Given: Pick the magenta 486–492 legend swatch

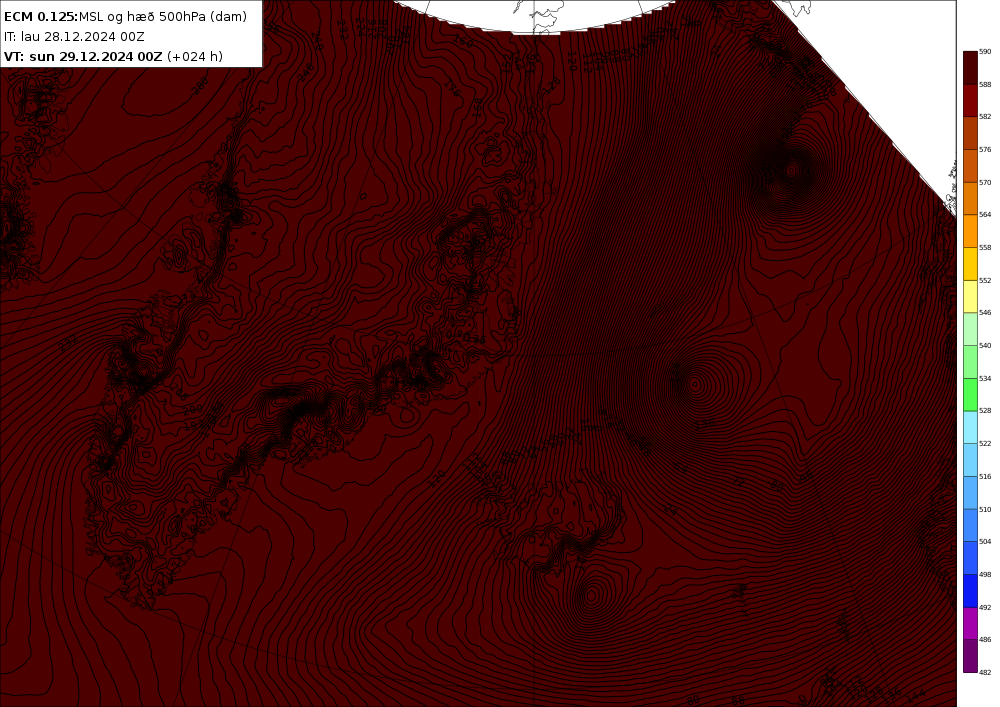Looking at the screenshot, I should (970, 623).
